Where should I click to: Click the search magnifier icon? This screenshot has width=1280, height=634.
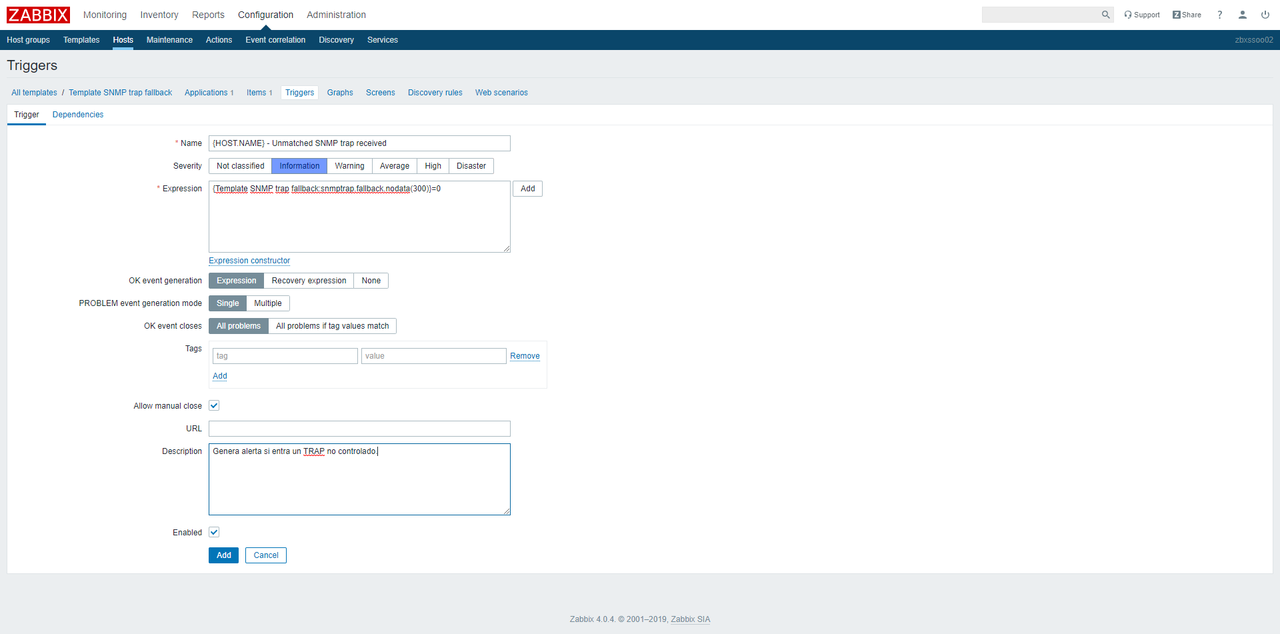pyautogui.click(x=1105, y=15)
